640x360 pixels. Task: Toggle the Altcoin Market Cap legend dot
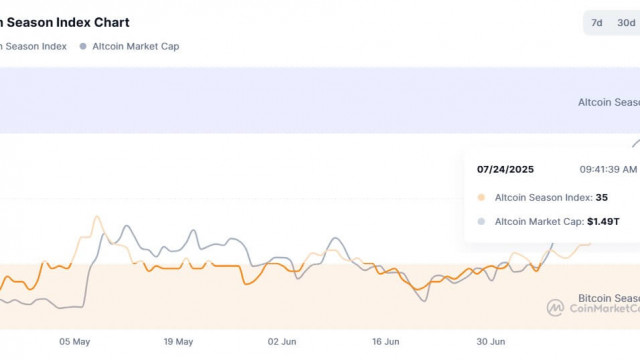(83, 47)
